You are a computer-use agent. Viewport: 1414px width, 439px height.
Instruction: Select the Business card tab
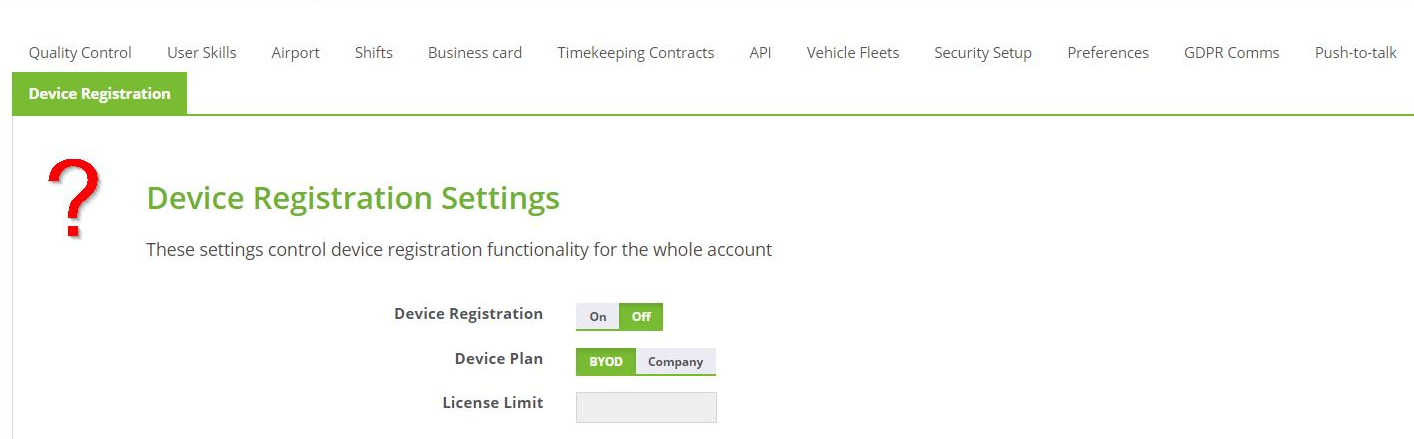point(475,53)
